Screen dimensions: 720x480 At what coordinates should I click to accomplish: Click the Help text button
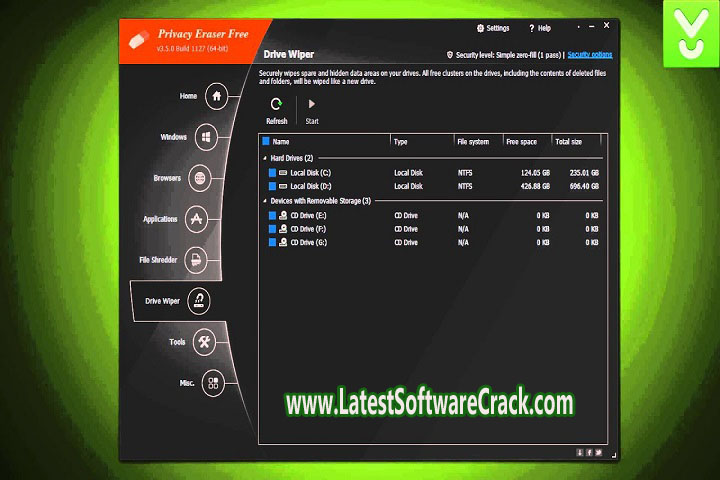click(x=544, y=28)
